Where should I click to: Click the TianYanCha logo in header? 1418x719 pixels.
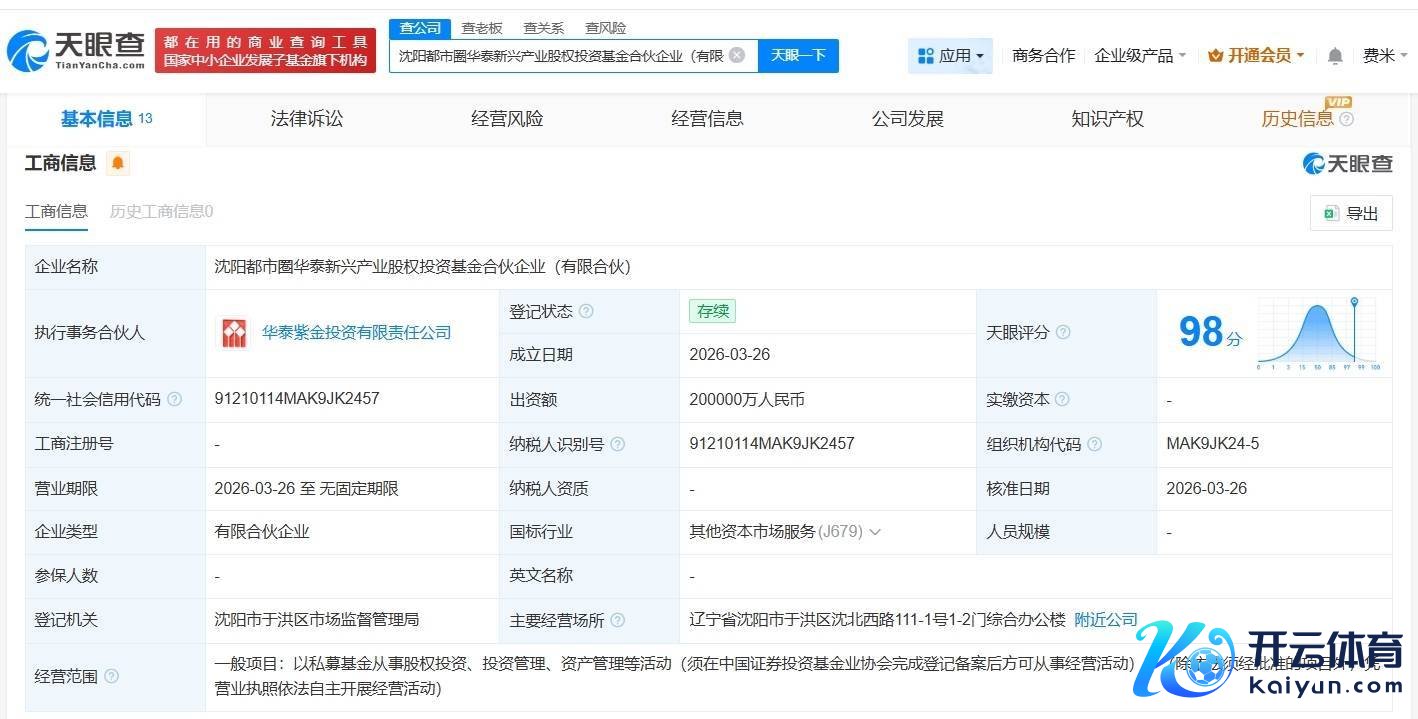coord(75,50)
